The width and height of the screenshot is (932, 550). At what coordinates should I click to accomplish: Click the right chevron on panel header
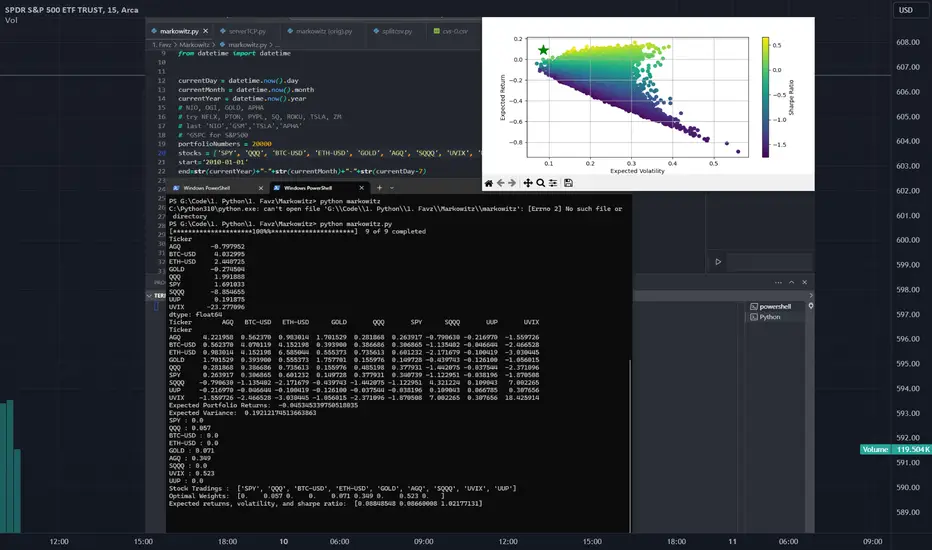click(x=811, y=296)
